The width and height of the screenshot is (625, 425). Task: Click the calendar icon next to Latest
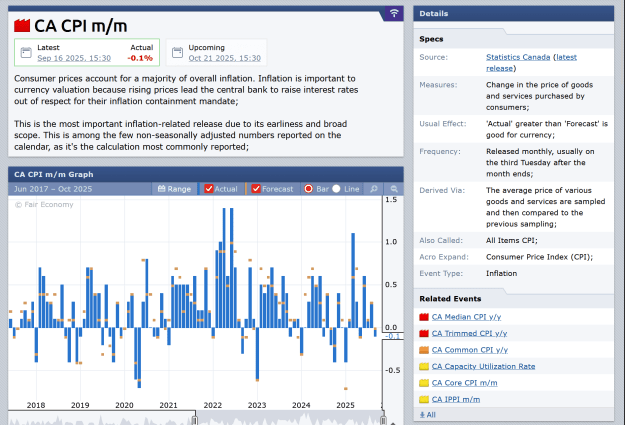[x=26, y=52]
